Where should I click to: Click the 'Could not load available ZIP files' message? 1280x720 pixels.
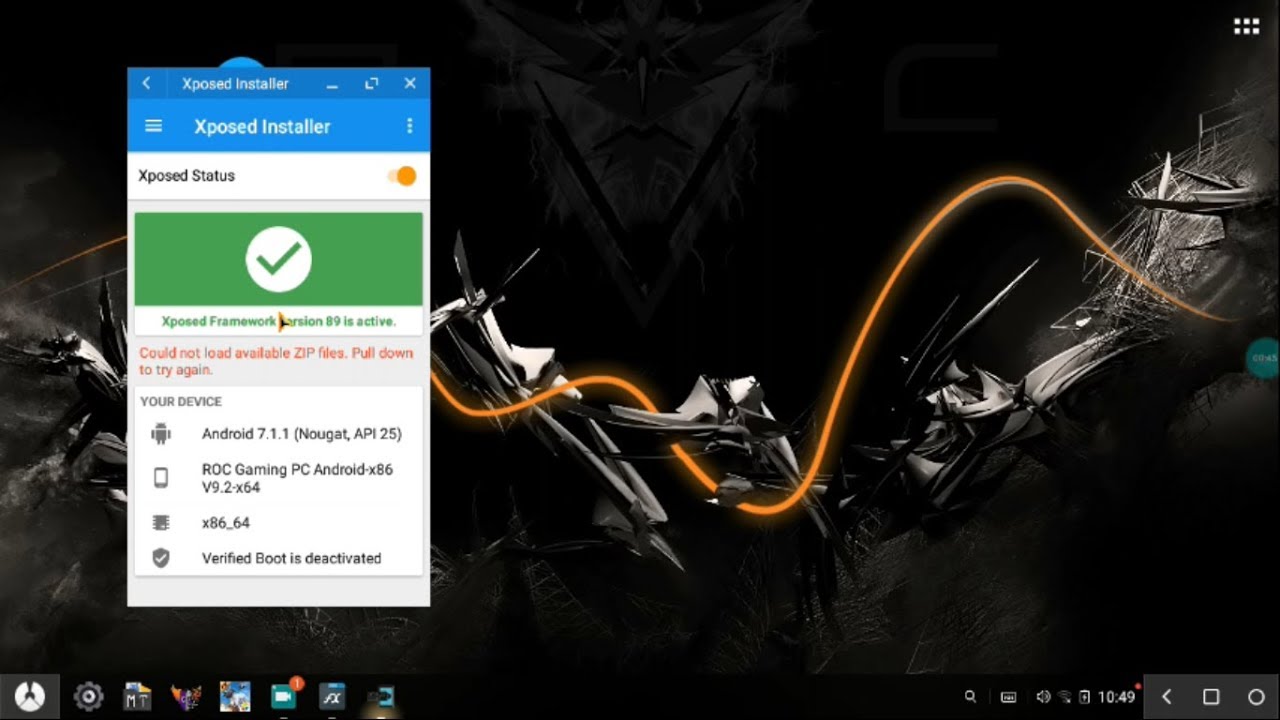pos(276,361)
